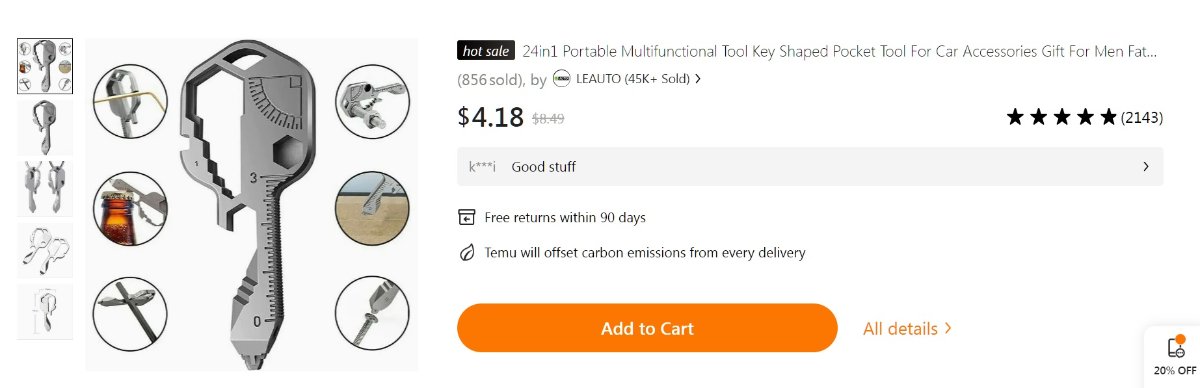Select the fifth product thumbnail
1200x388 pixels.
[45, 311]
